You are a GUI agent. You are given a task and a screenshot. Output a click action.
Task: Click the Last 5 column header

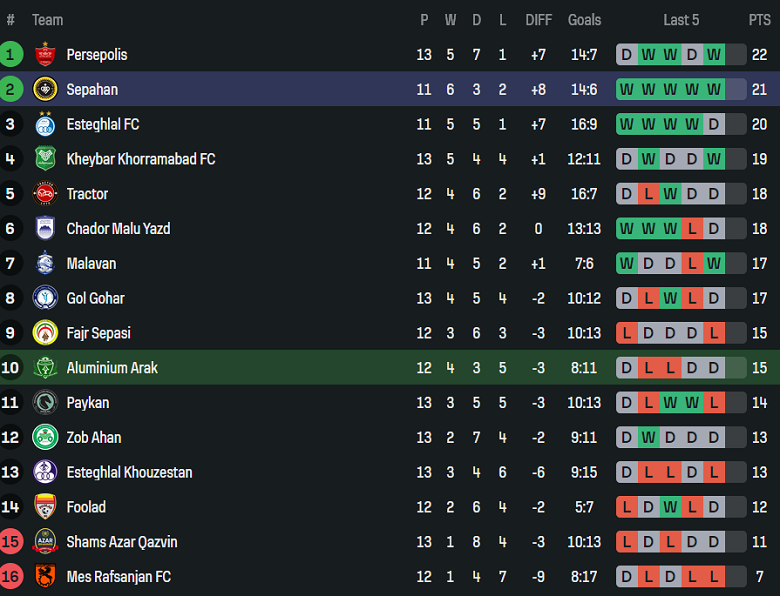tap(681, 20)
